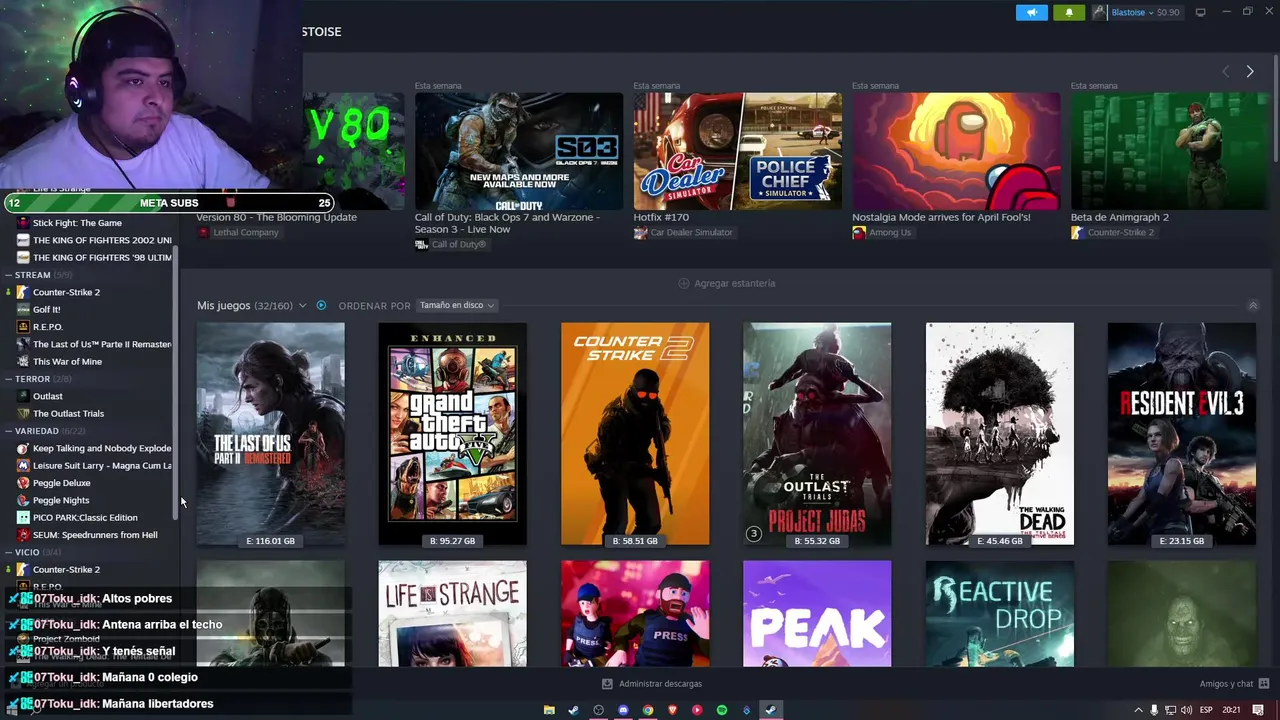
Task: Click the Amigos y chat friends icon
Action: (x=1265, y=684)
